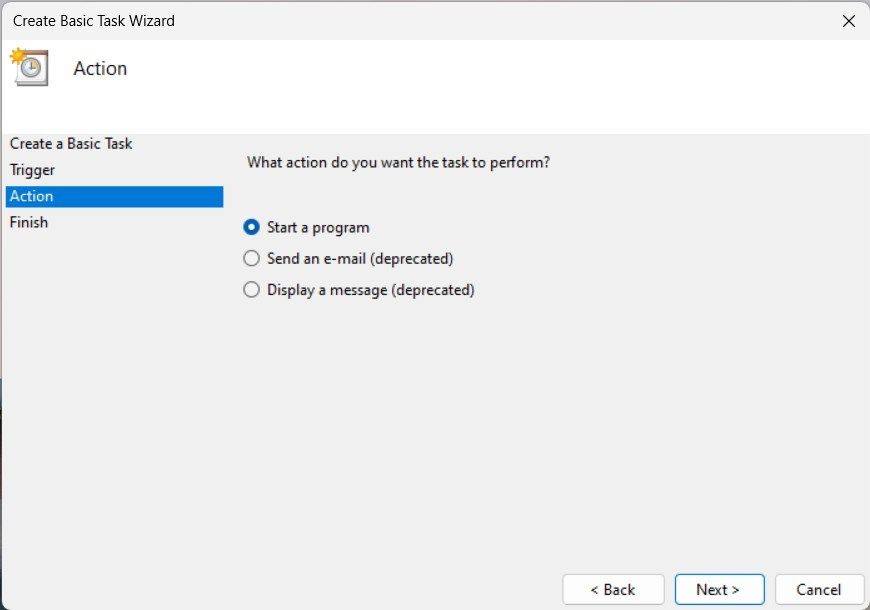This screenshot has width=870, height=610.
Task: Open the Trigger step in the sidebar
Action: [32, 170]
